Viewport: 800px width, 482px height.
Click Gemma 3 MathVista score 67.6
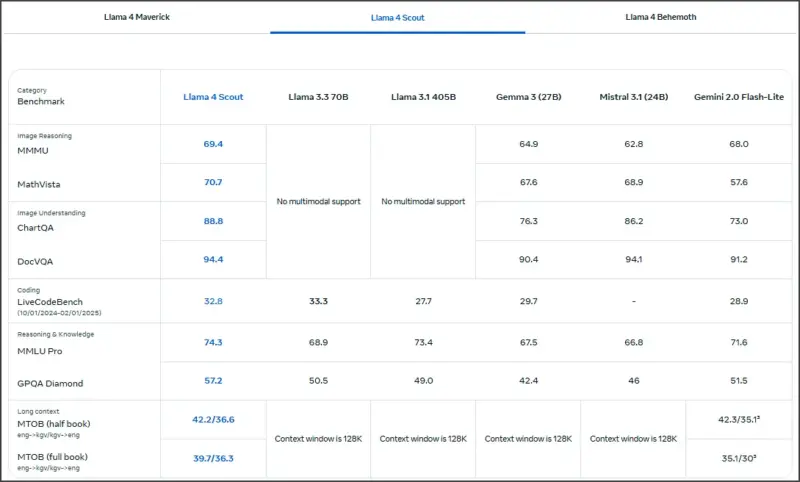pyautogui.click(x=529, y=182)
